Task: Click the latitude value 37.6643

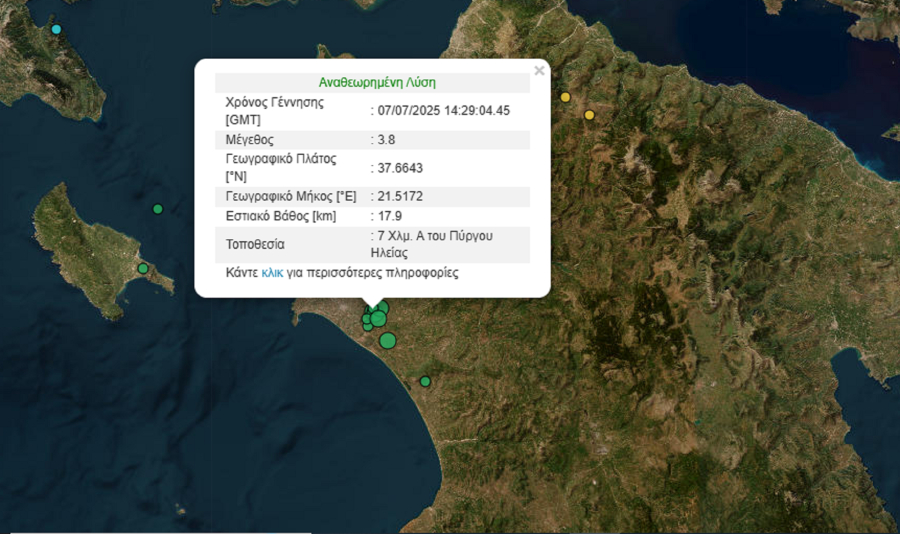Action: click(x=400, y=168)
